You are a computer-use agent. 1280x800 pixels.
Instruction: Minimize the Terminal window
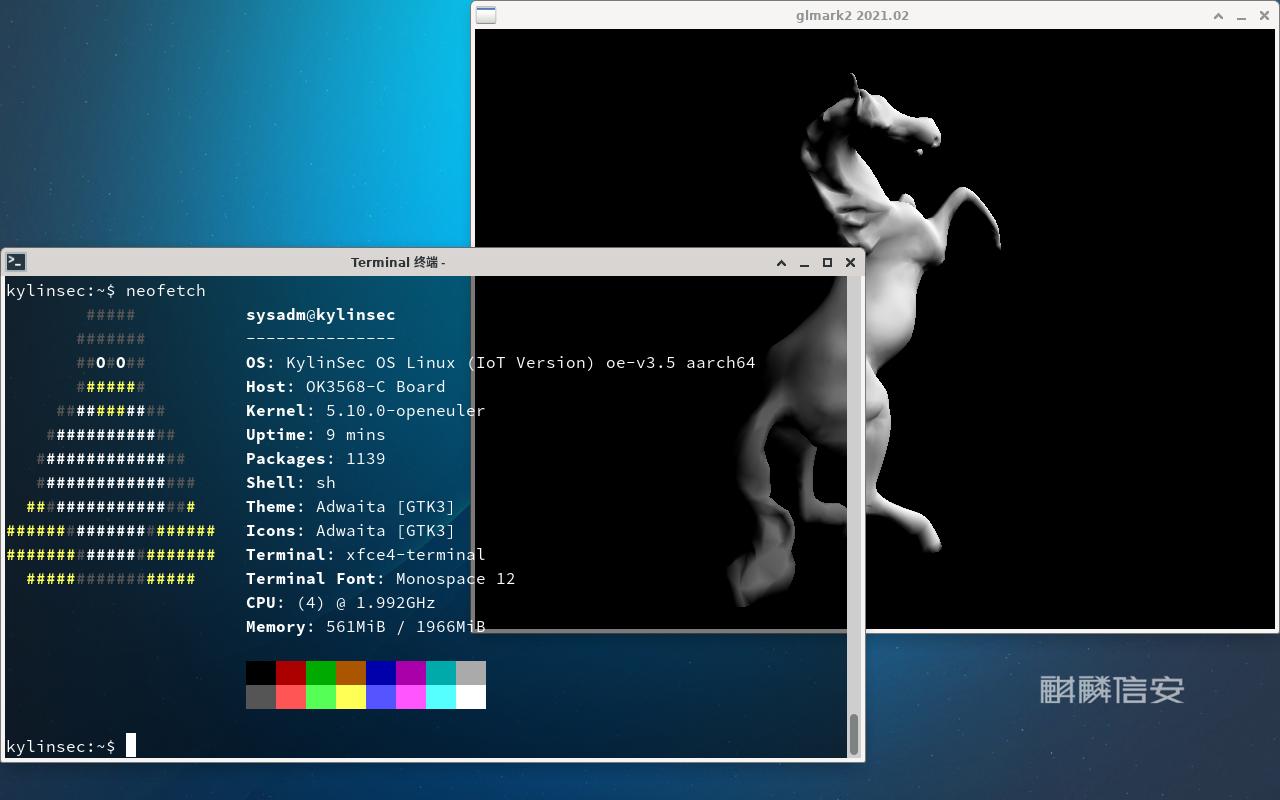[804, 262]
